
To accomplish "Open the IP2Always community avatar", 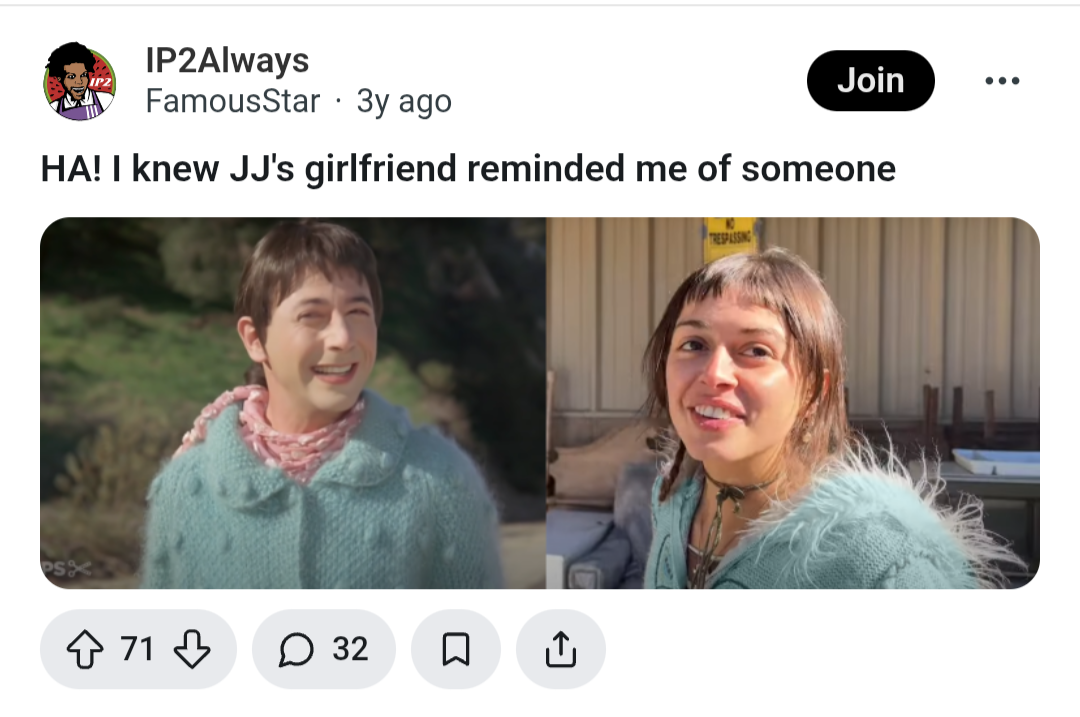I will (80, 81).
